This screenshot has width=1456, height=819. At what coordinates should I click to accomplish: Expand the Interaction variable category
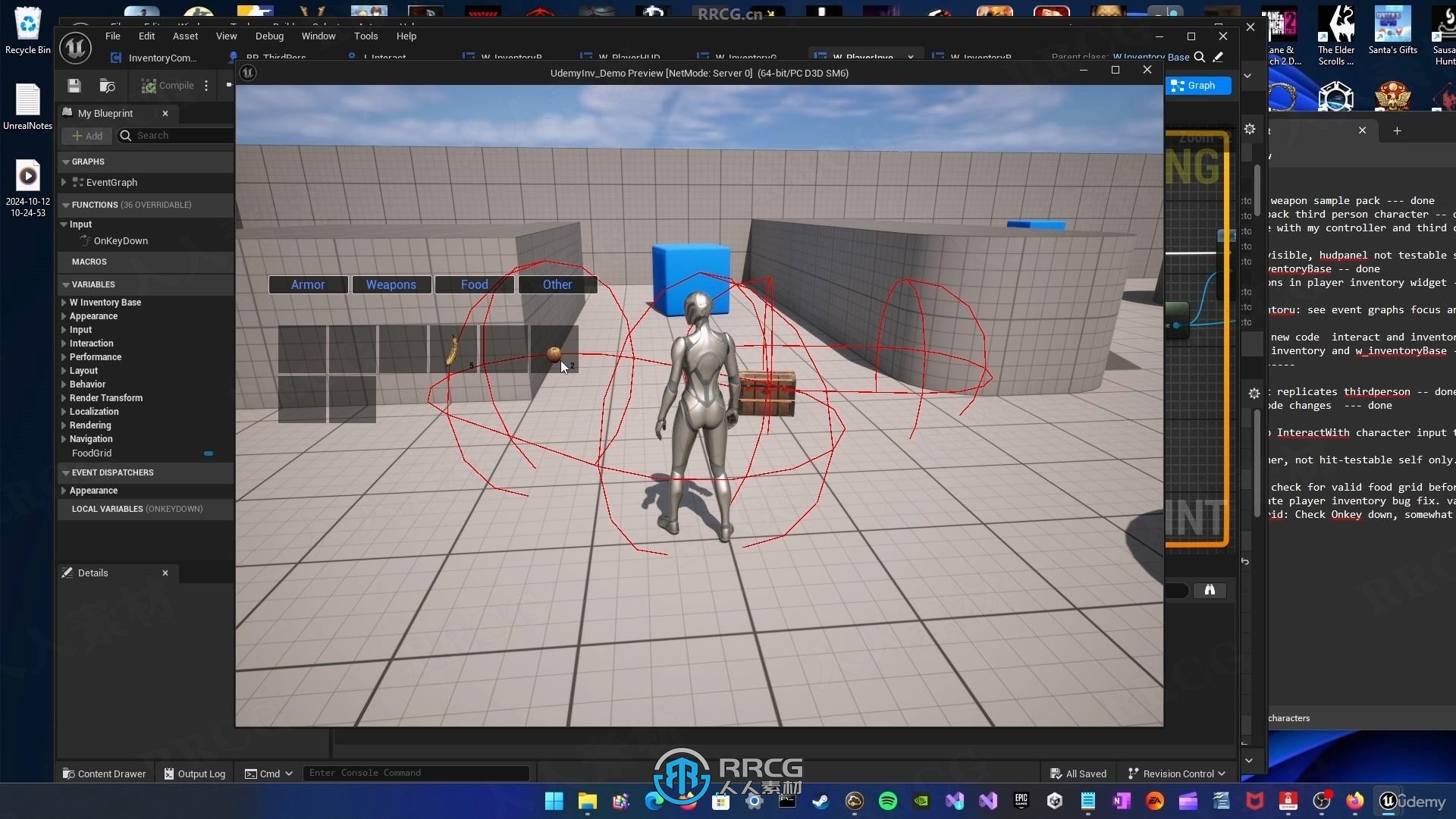point(64,344)
